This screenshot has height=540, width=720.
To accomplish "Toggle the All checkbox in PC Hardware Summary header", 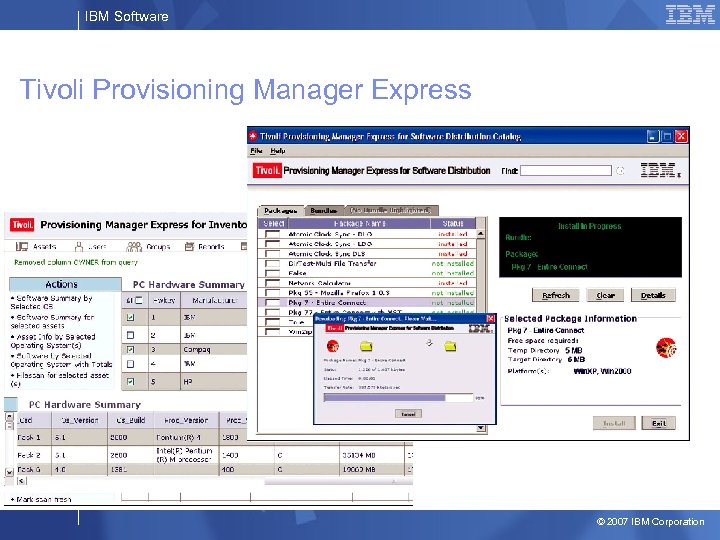I will (x=139, y=300).
